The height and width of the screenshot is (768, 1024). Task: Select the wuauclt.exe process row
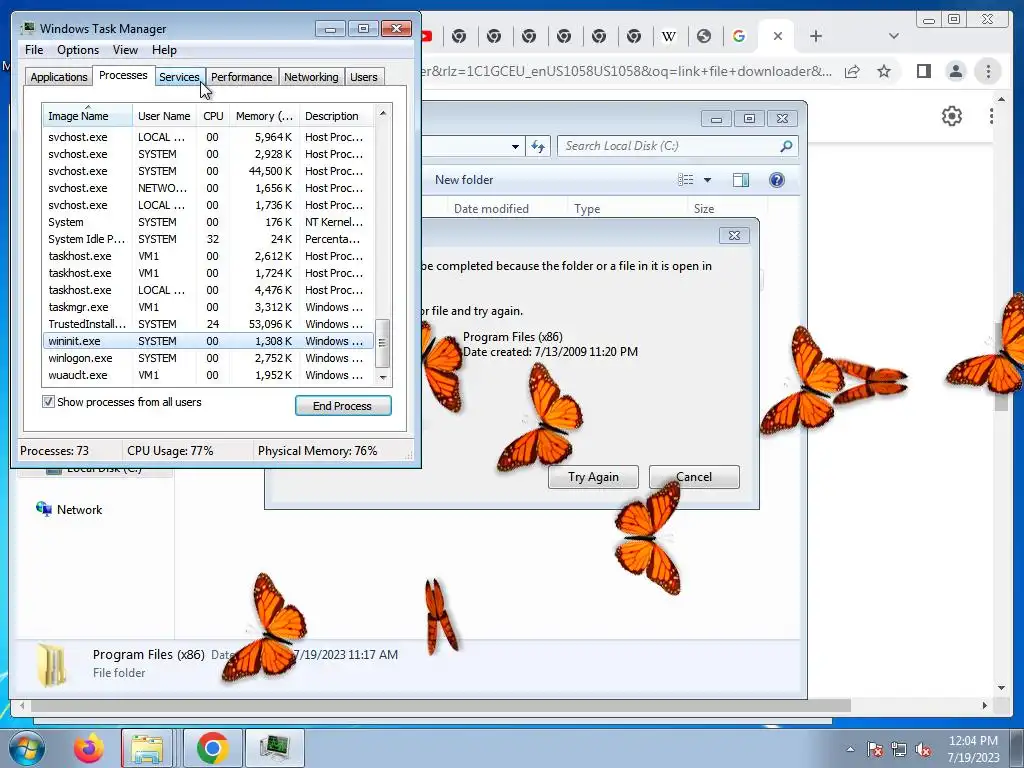[208, 375]
